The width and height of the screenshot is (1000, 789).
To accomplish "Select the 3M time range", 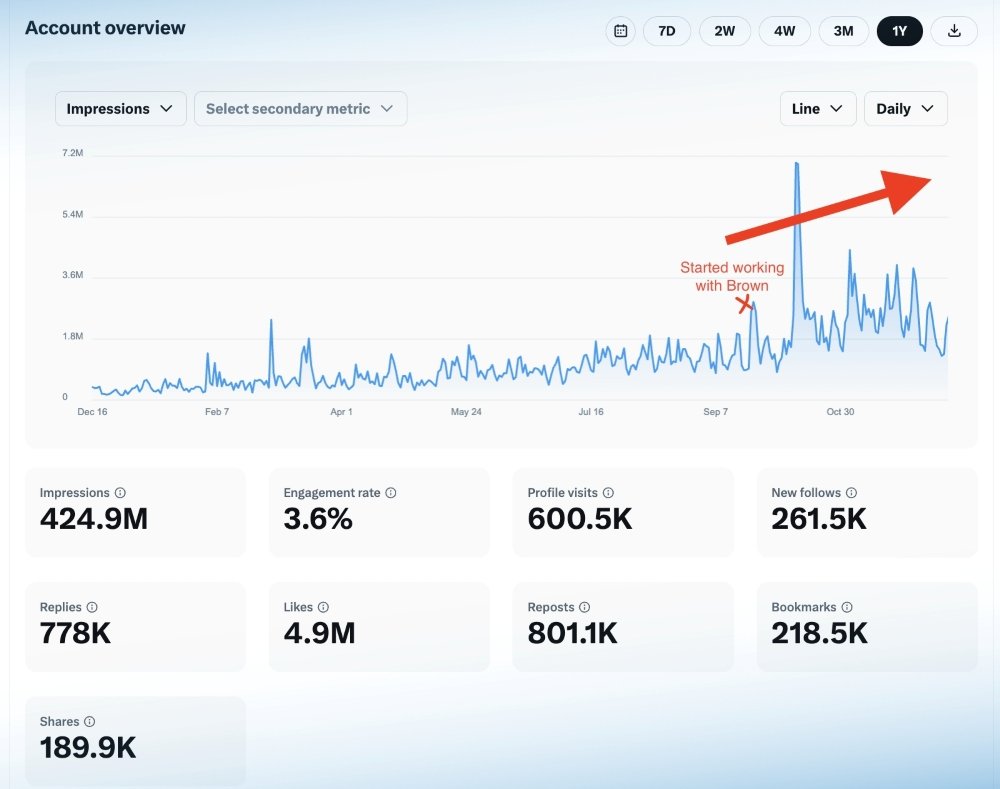I will (x=843, y=31).
